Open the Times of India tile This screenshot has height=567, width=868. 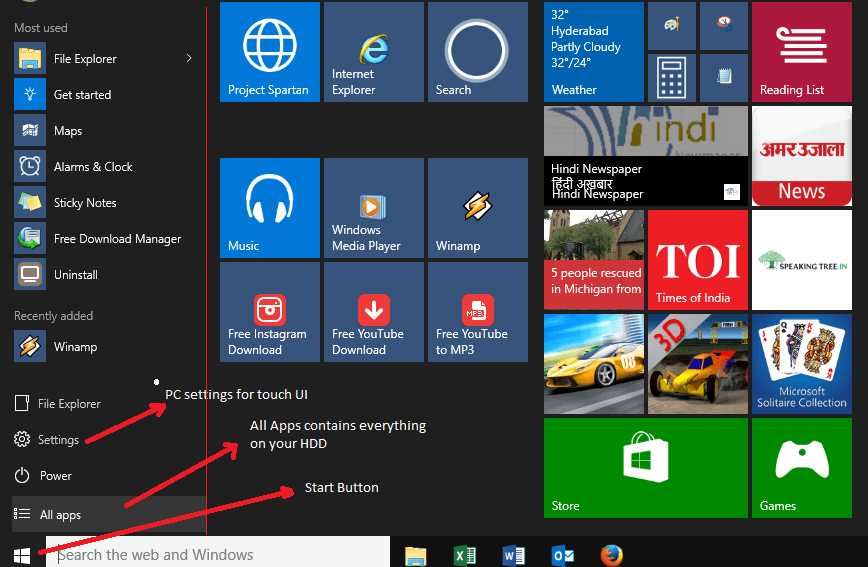tap(698, 260)
